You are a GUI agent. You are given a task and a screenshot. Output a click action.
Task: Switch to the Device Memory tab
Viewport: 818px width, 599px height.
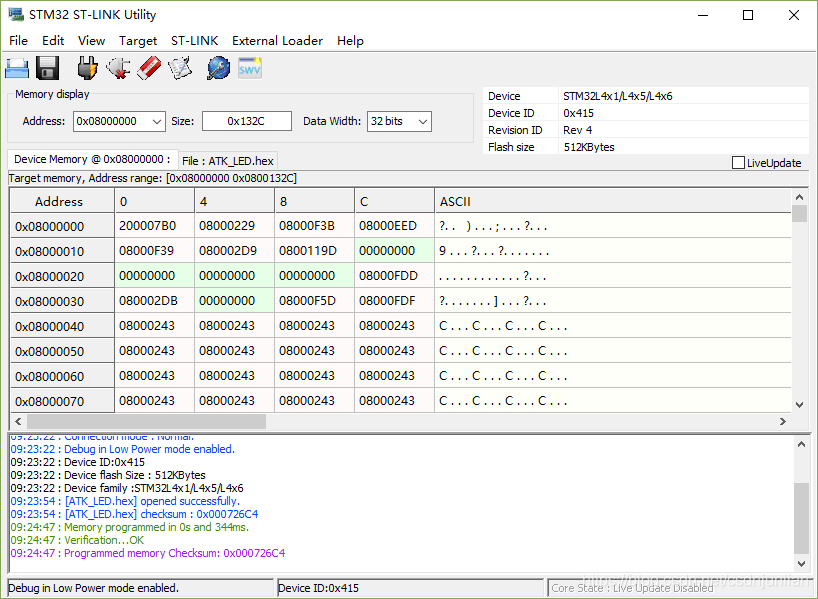click(92, 159)
